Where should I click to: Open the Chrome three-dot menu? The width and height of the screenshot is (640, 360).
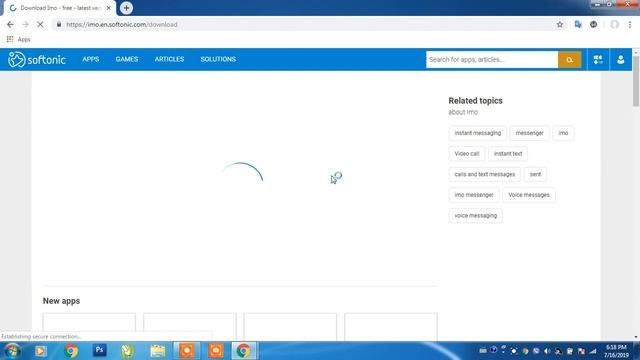tap(630, 24)
